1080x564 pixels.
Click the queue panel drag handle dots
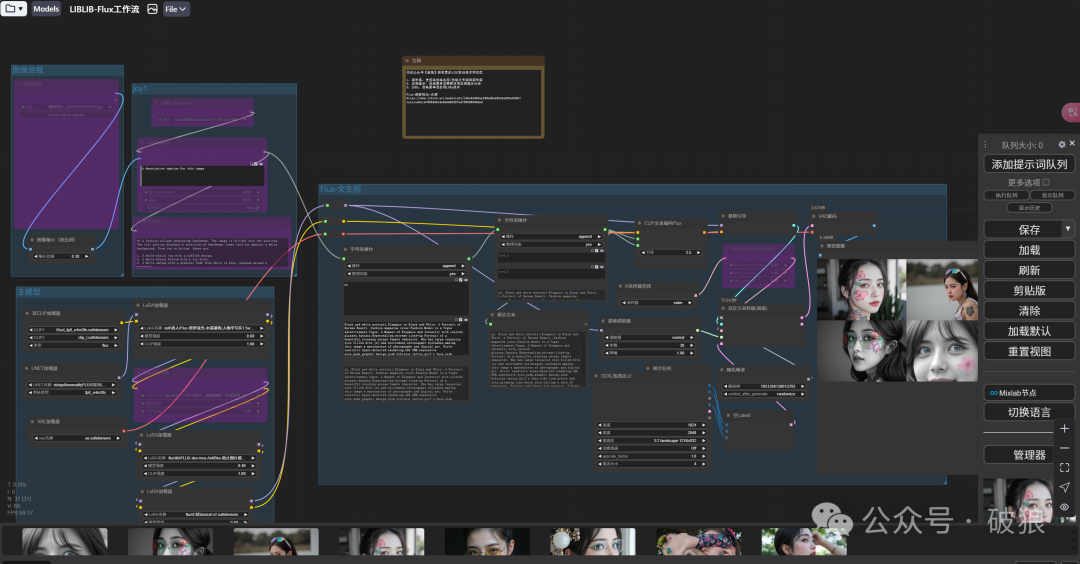pyautogui.click(x=985, y=145)
